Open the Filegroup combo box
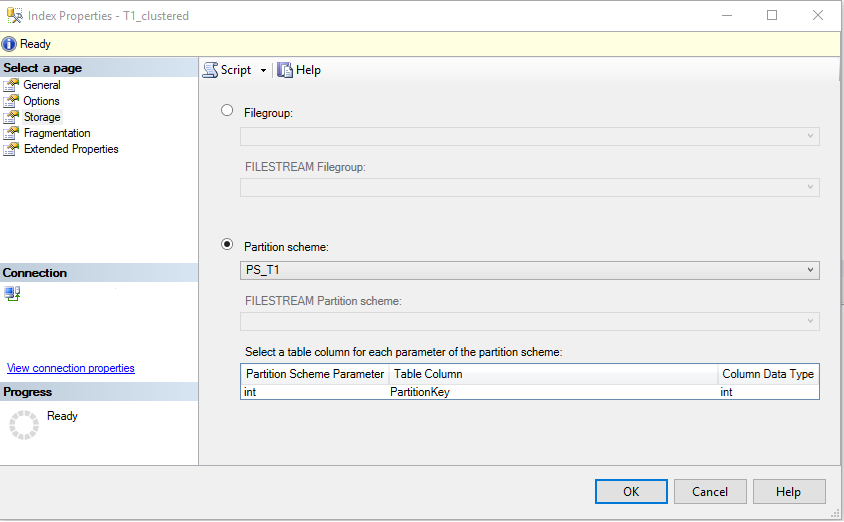Screen dimensions: 844x522 click(530, 136)
